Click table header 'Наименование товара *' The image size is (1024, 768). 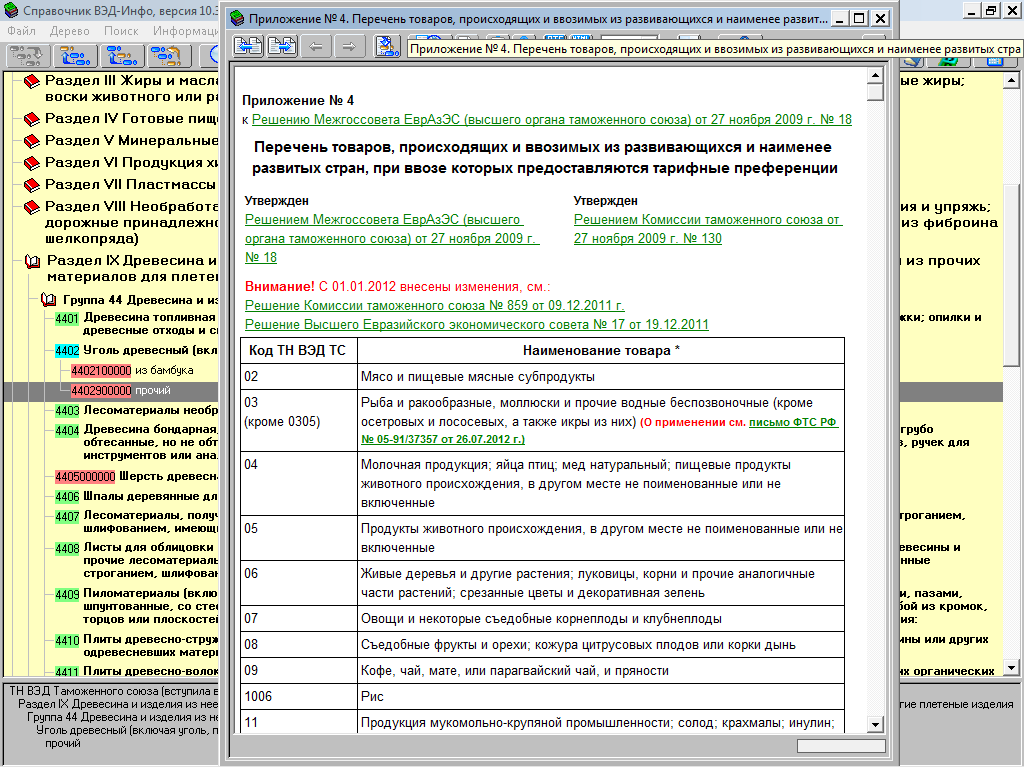[x=601, y=351]
